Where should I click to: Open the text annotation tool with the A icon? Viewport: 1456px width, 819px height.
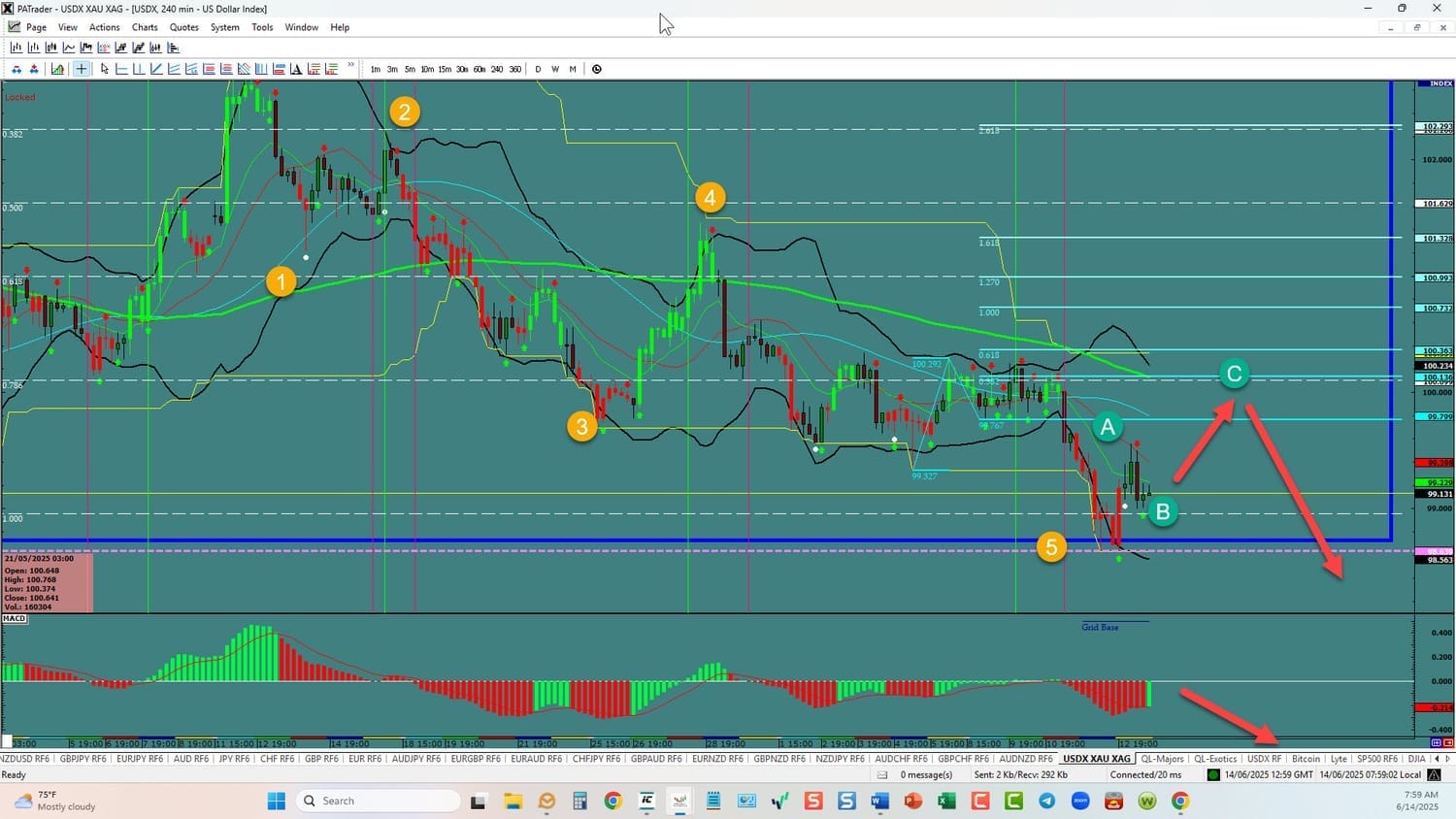pyautogui.click(x=296, y=69)
